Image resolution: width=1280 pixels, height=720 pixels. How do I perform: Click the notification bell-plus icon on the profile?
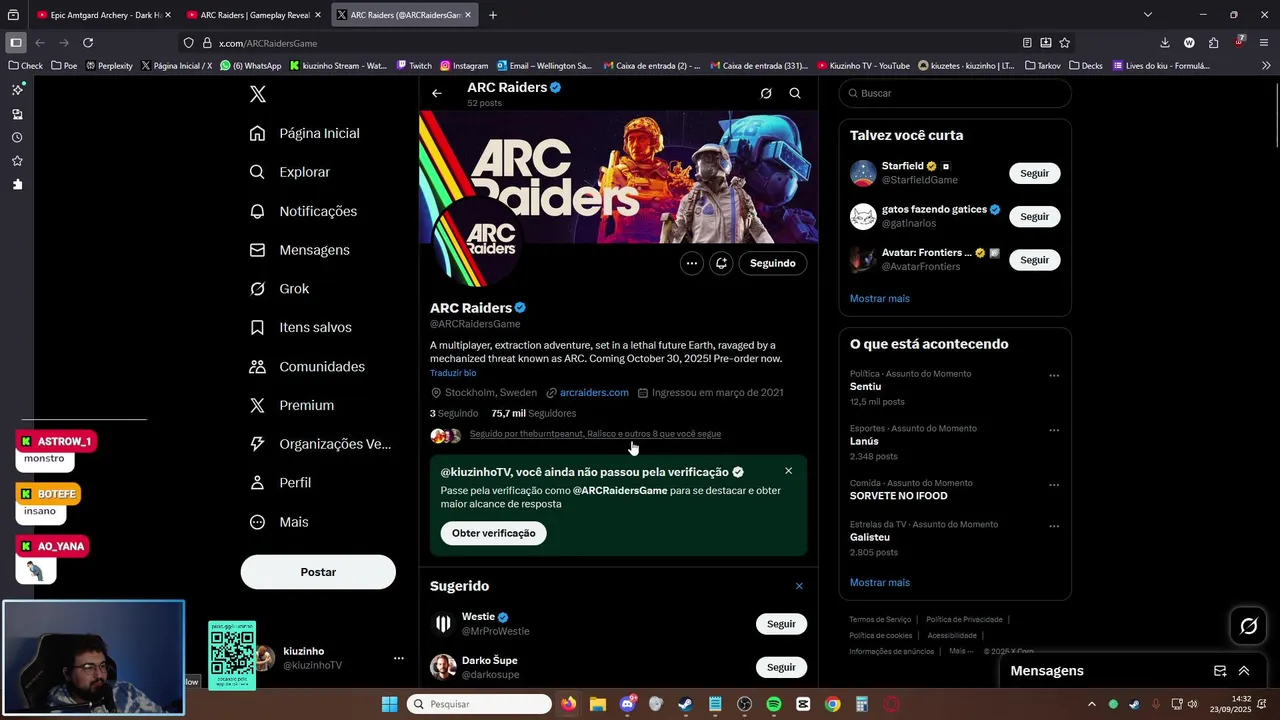[x=721, y=263]
